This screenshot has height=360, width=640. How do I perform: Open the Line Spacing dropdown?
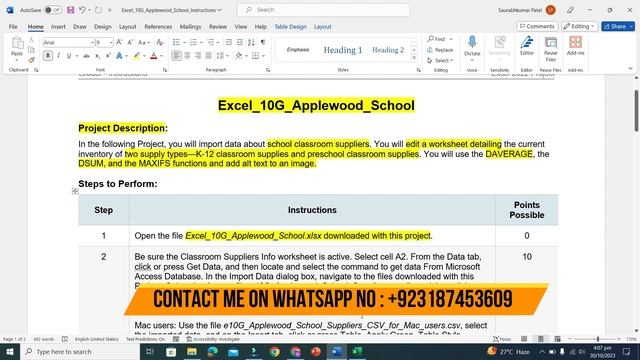[x=222, y=56]
